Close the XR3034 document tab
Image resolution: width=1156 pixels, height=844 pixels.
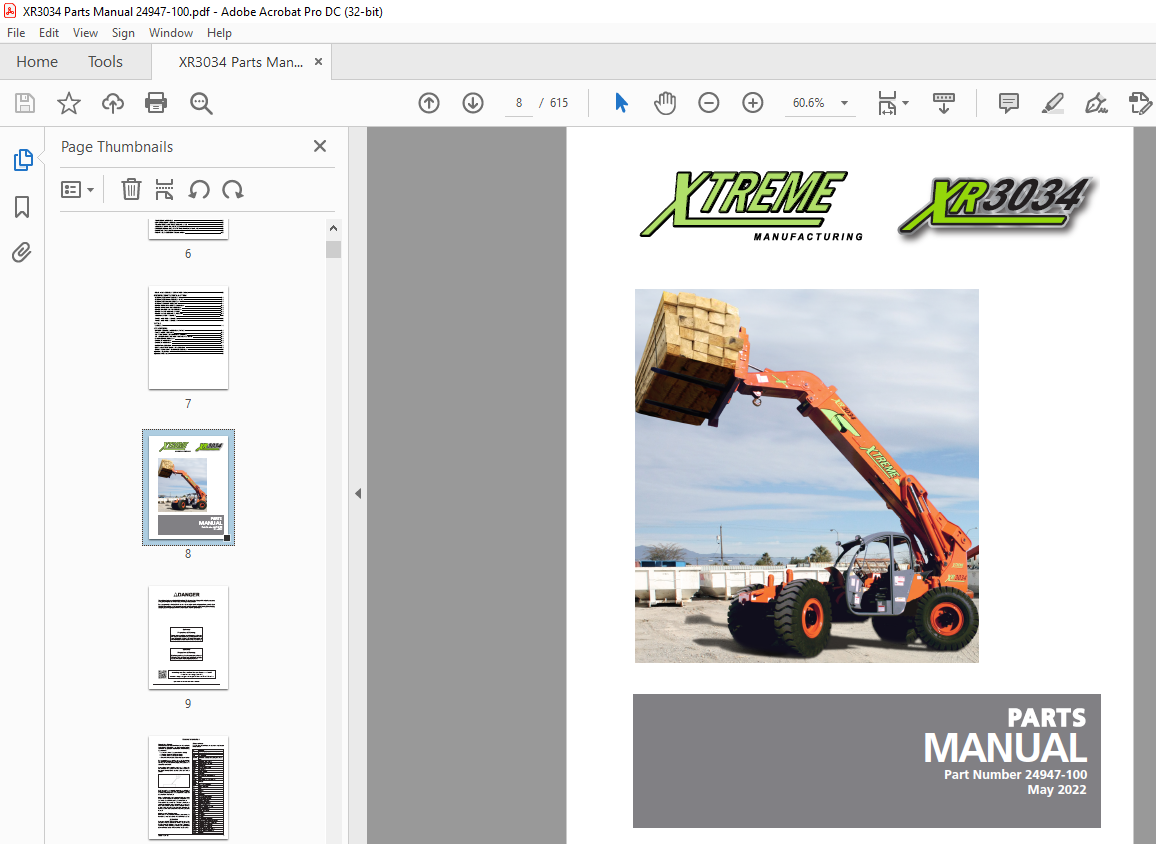click(x=318, y=62)
